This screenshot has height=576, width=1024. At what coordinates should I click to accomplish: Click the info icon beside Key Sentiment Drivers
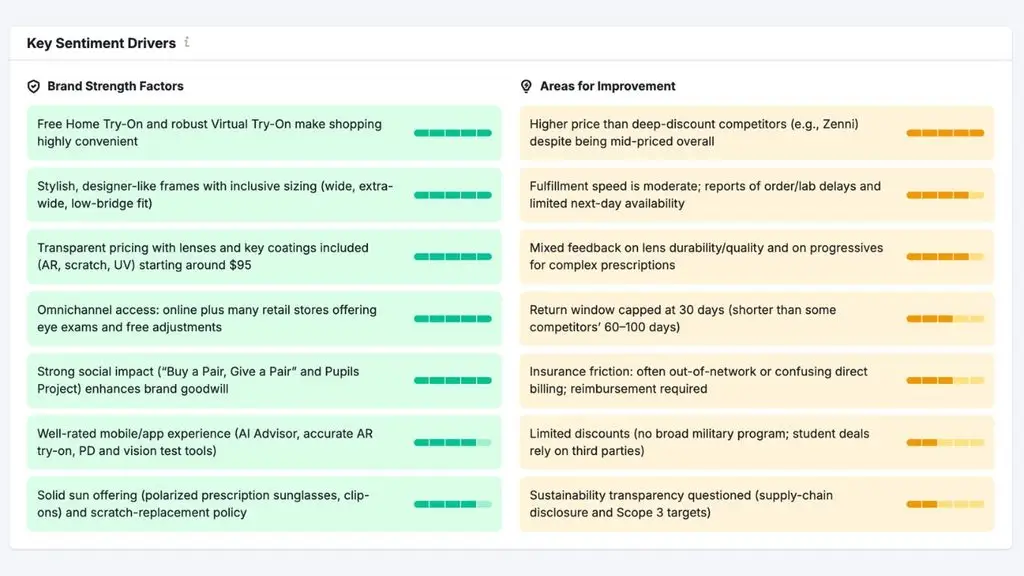(x=187, y=42)
